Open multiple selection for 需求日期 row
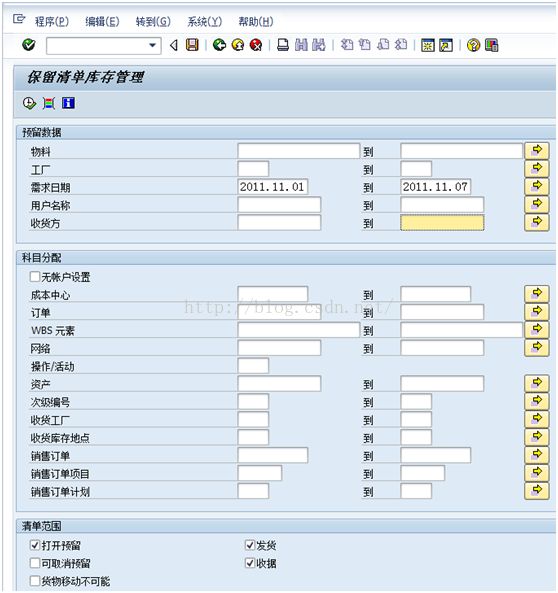Viewport: 558px width, 593px height. point(536,186)
